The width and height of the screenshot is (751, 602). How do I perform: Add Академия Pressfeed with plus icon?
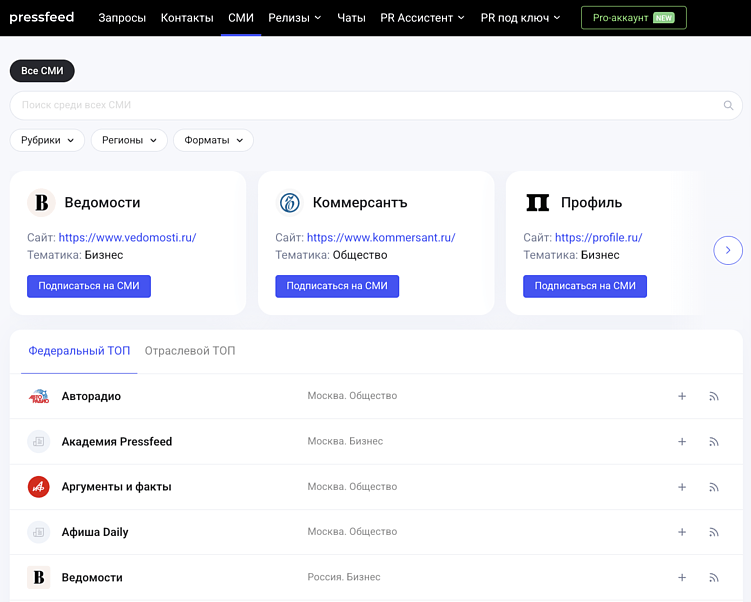682,442
